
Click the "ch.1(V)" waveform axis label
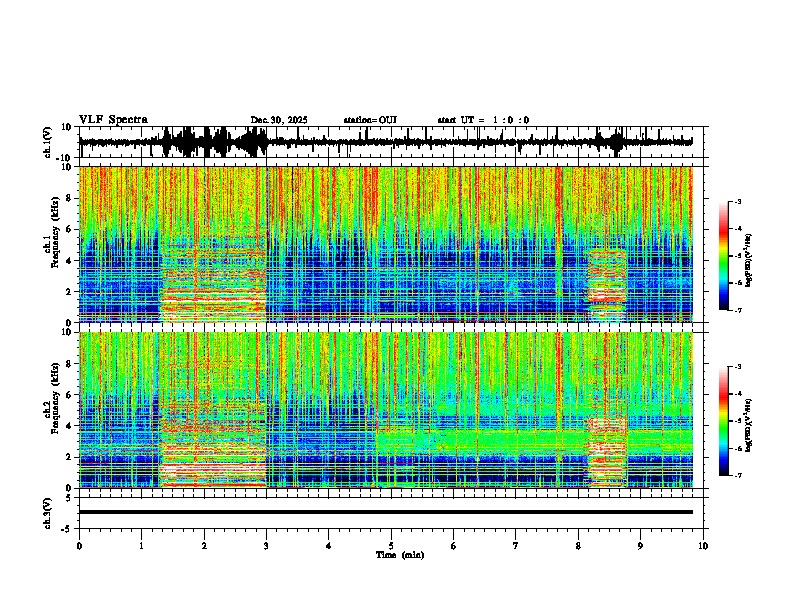click(48, 142)
